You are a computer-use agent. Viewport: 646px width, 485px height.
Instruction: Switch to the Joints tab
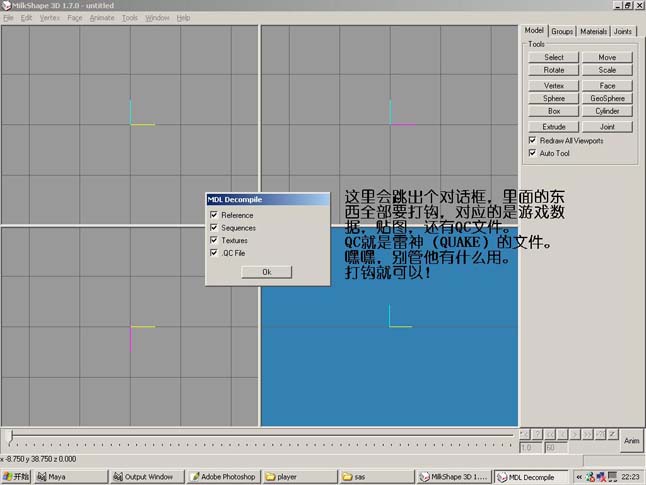(x=623, y=31)
